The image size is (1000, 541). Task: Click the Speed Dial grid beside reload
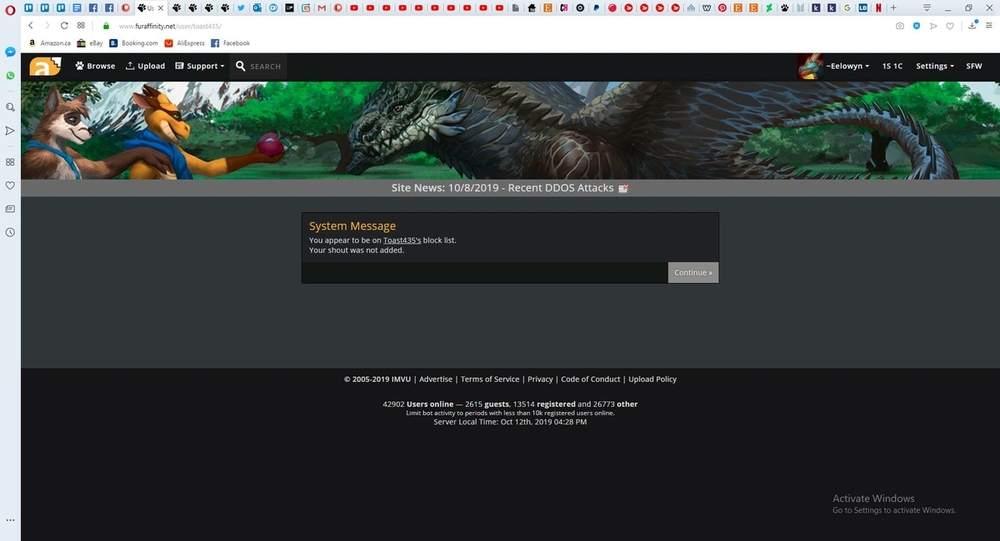(x=81, y=26)
